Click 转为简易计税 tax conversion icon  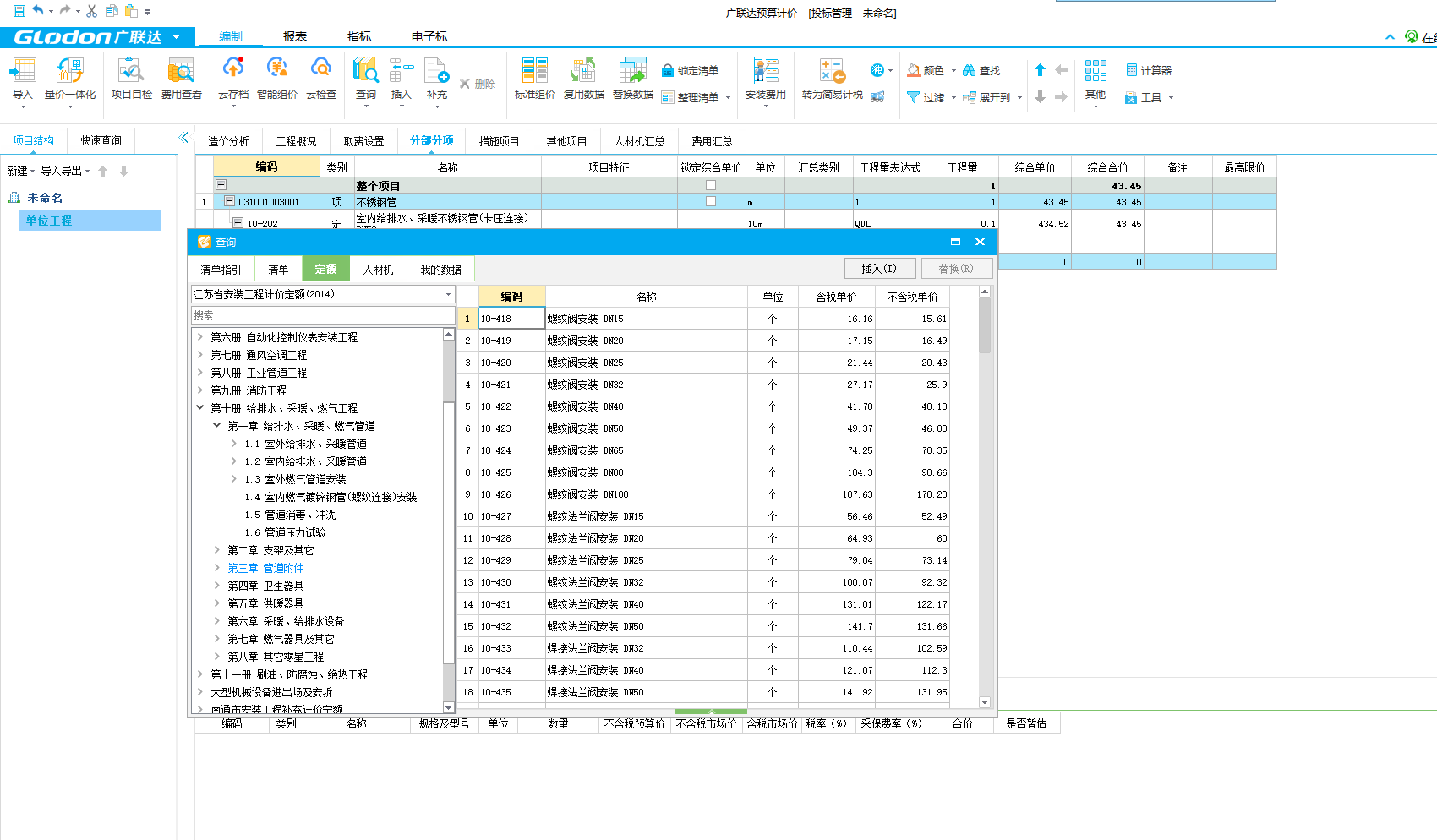click(x=833, y=71)
